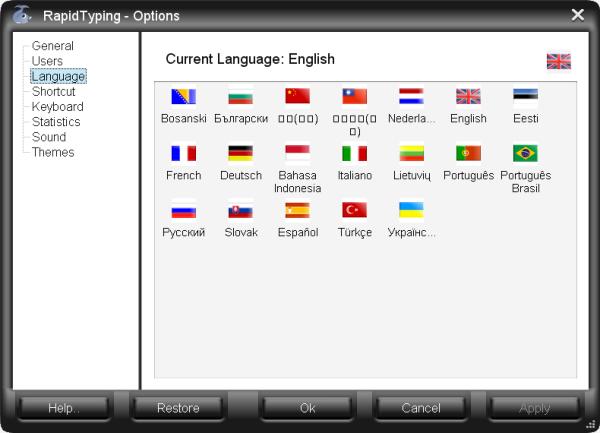Choose the Русский flag icon

pos(184,210)
